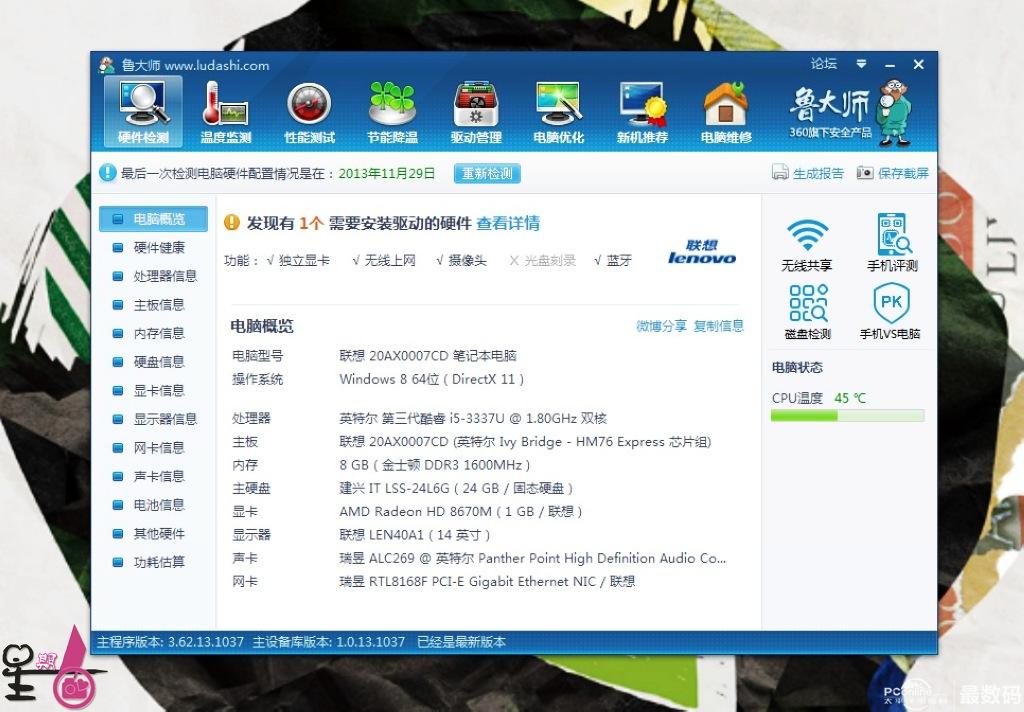The height and width of the screenshot is (712, 1024).
Task: Click 主程序版本 3.62.13.1037 in status bar
Action: click(x=170, y=642)
